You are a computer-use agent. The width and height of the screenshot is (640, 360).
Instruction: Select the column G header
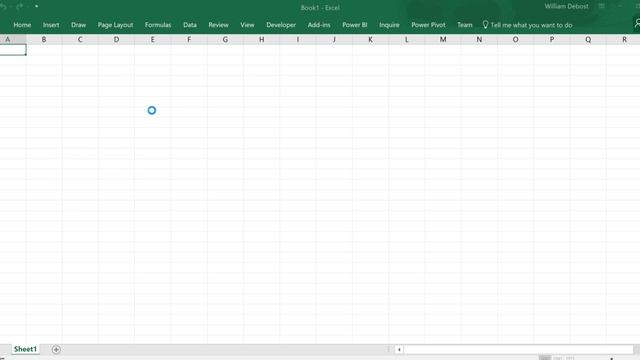225,40
